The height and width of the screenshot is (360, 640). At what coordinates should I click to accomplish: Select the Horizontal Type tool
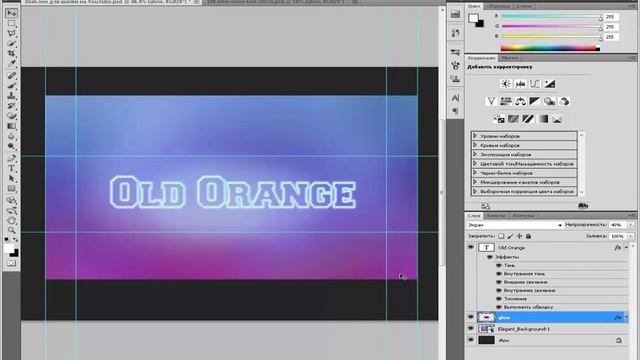click(11, 168)
